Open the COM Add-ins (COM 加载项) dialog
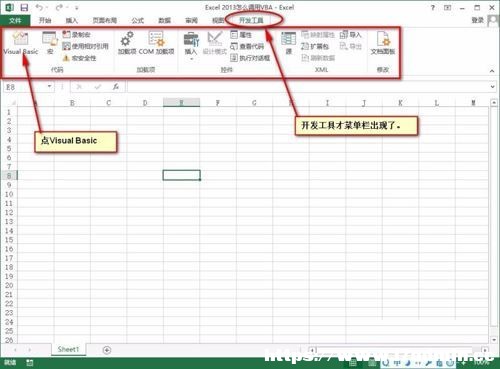 (156, 42)
